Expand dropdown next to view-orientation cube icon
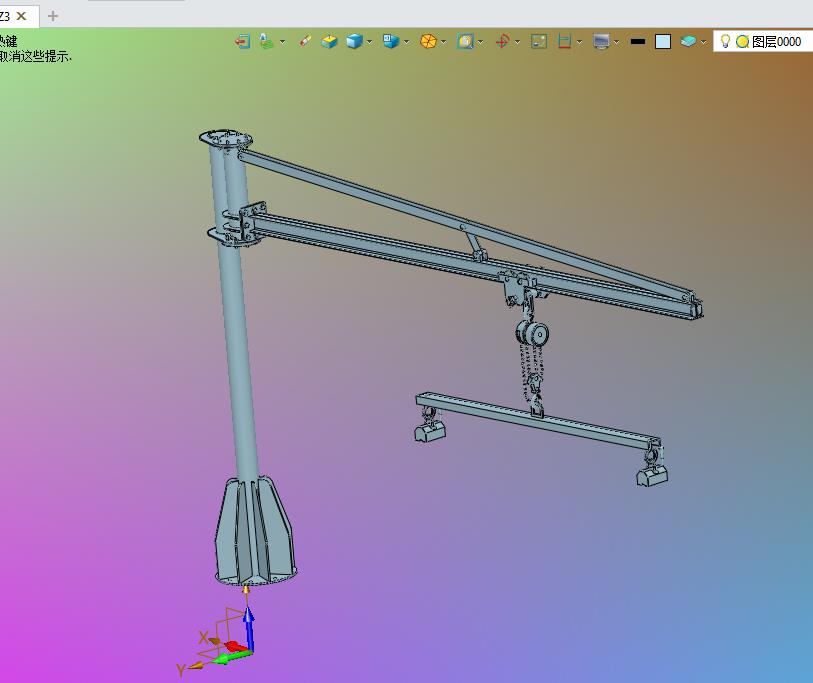 [407, 41]
